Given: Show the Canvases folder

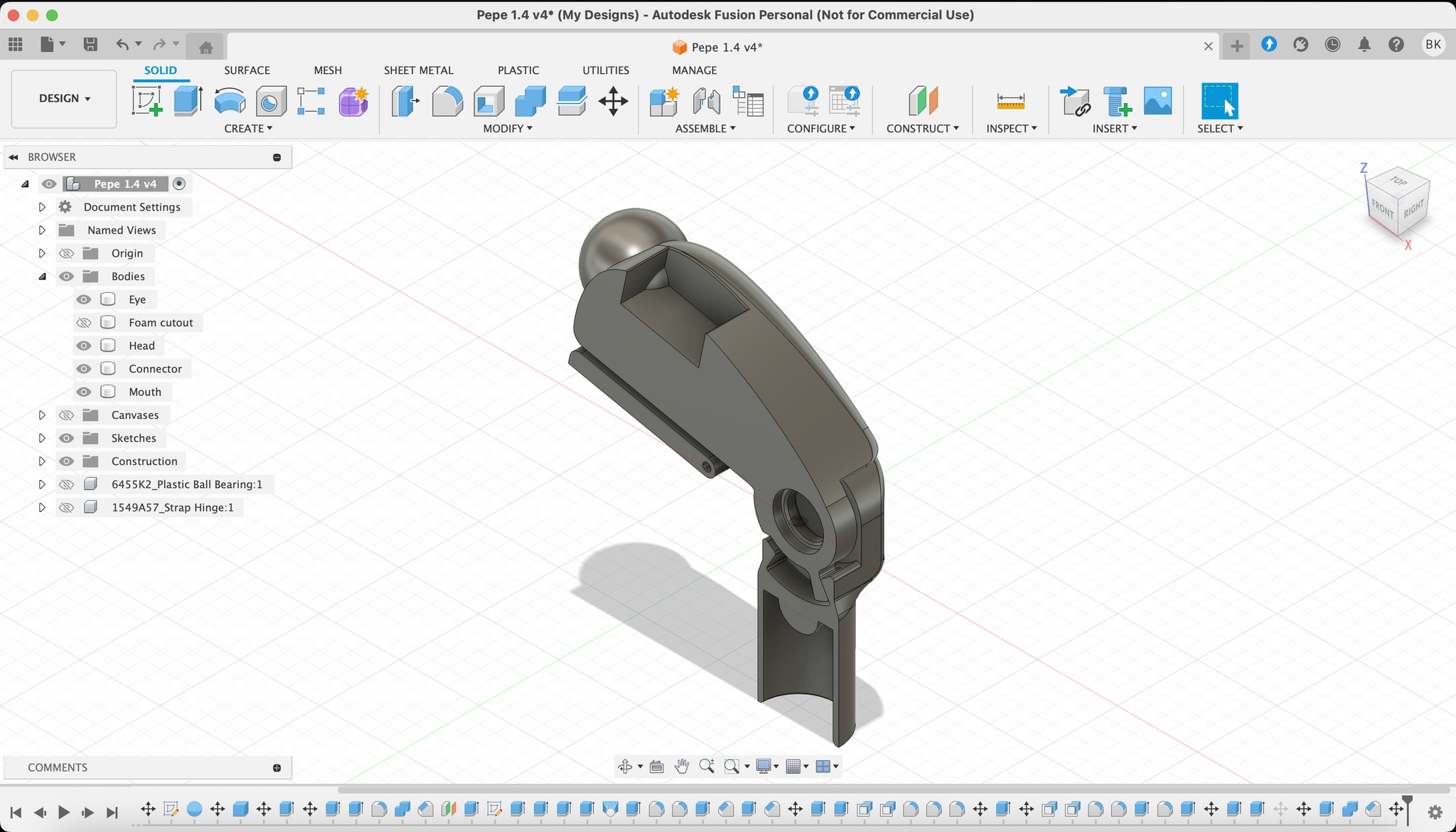Looking at the screenshot, I should click(x=66, y=415).
